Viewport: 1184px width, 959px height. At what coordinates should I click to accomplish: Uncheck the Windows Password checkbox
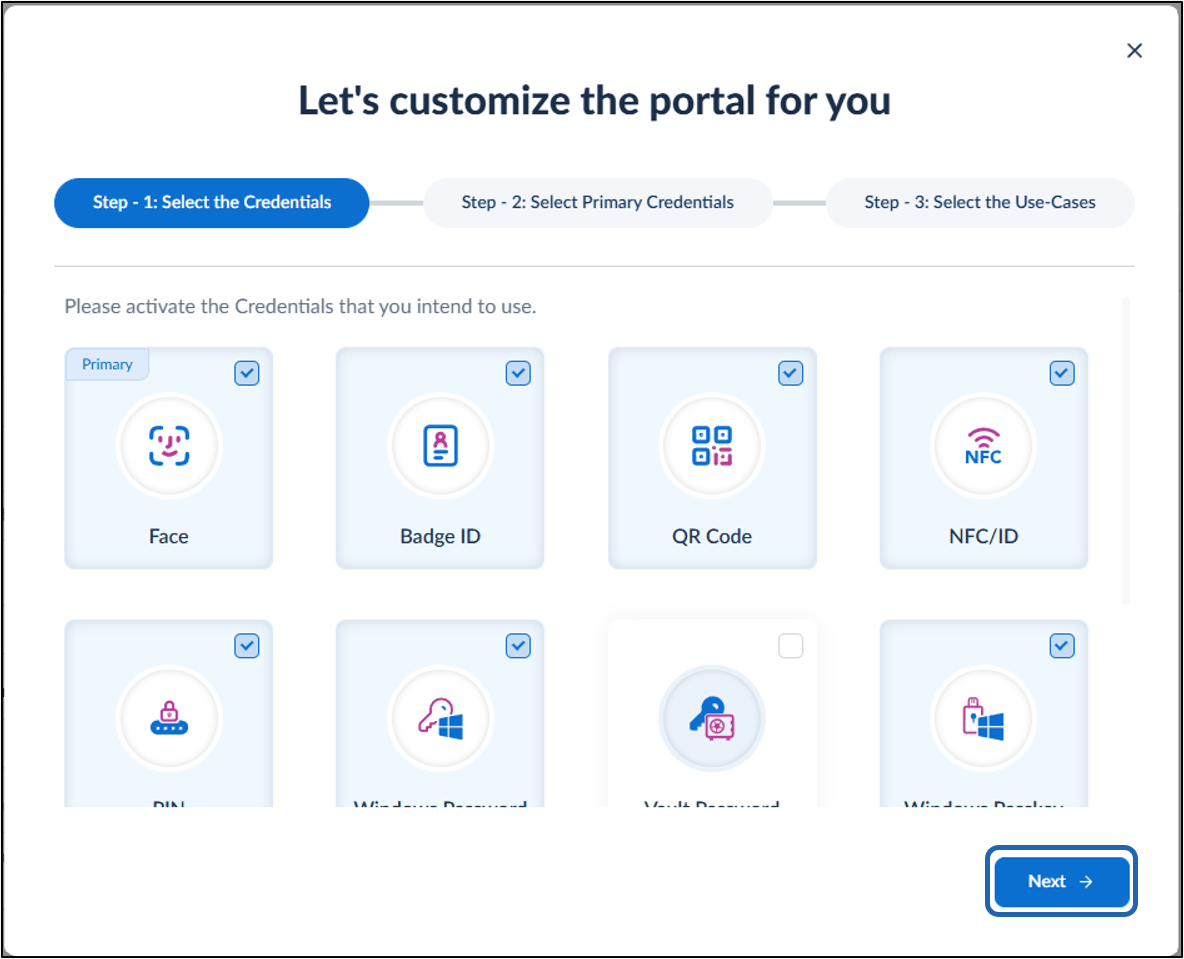pos(518,646)
